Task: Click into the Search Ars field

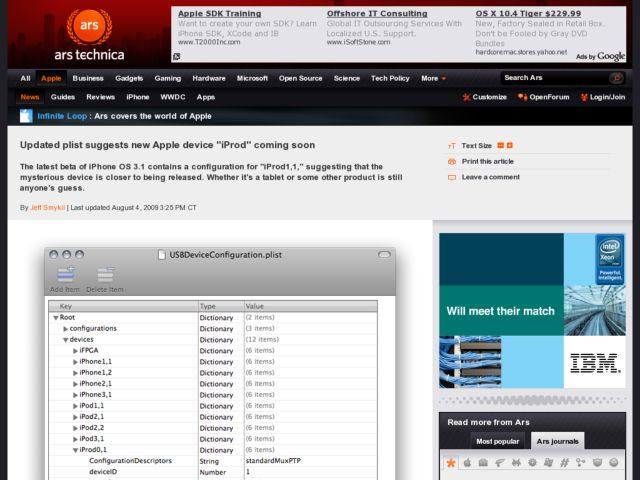Action: coord(553,78)
